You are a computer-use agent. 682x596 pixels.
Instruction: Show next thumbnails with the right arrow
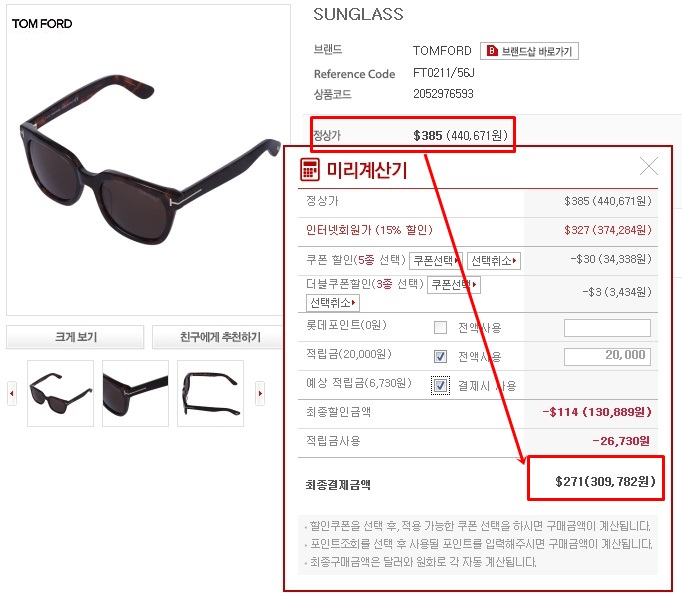260,393
